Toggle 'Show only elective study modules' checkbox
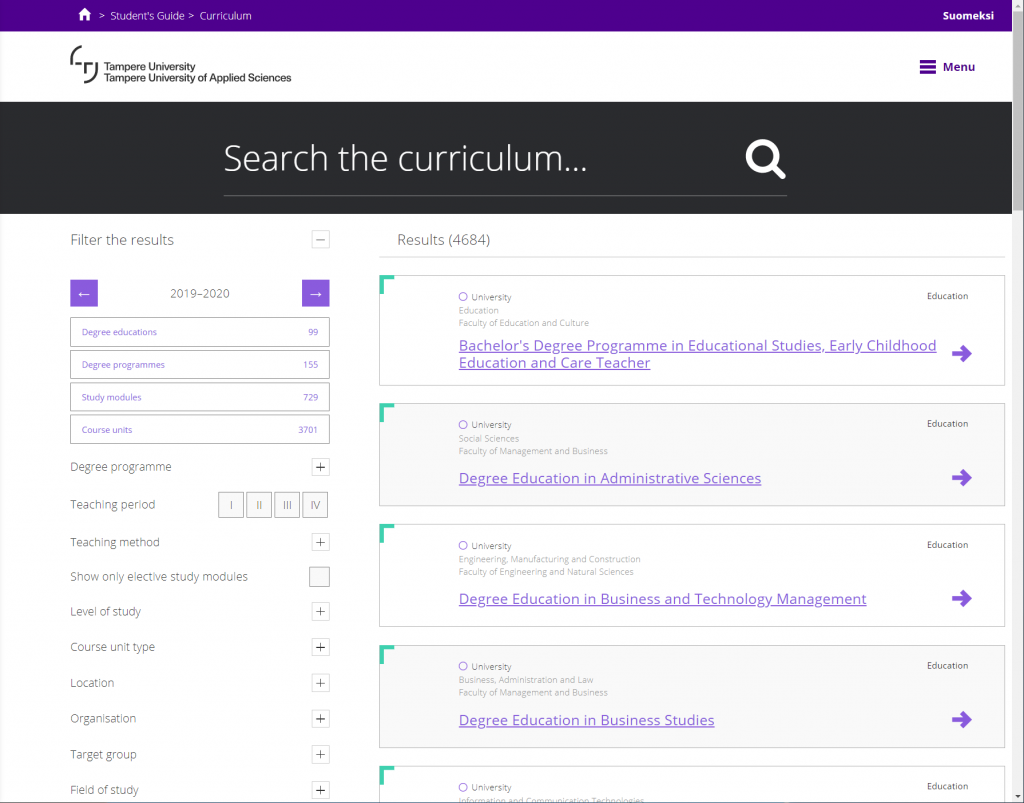This screenshot has height=803, width=1024. [x=319, y=577]
